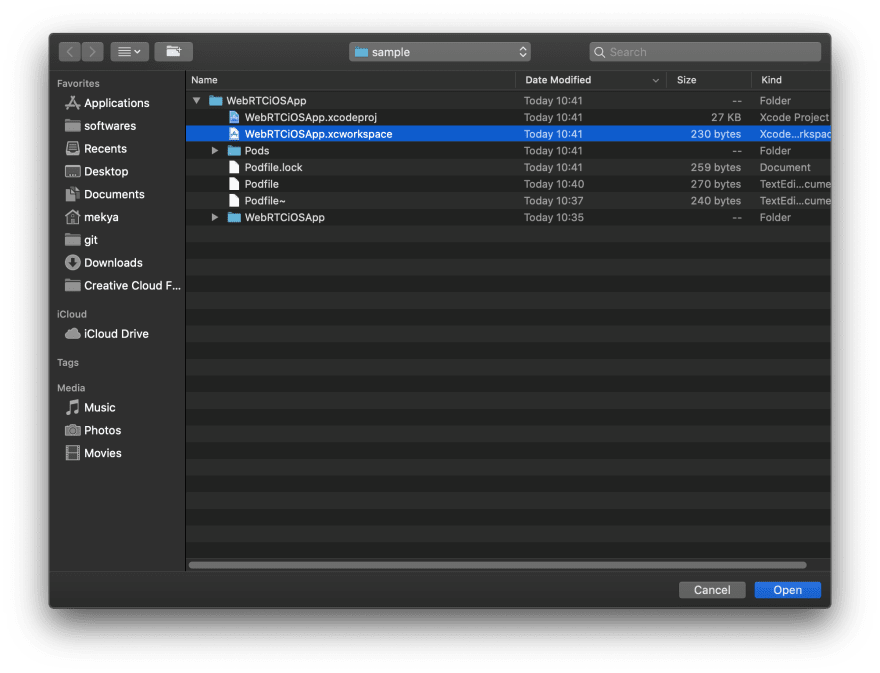Expand the nested WebRTCiOSApp folder triangle

pyautogui.click(x=214, y=217)
